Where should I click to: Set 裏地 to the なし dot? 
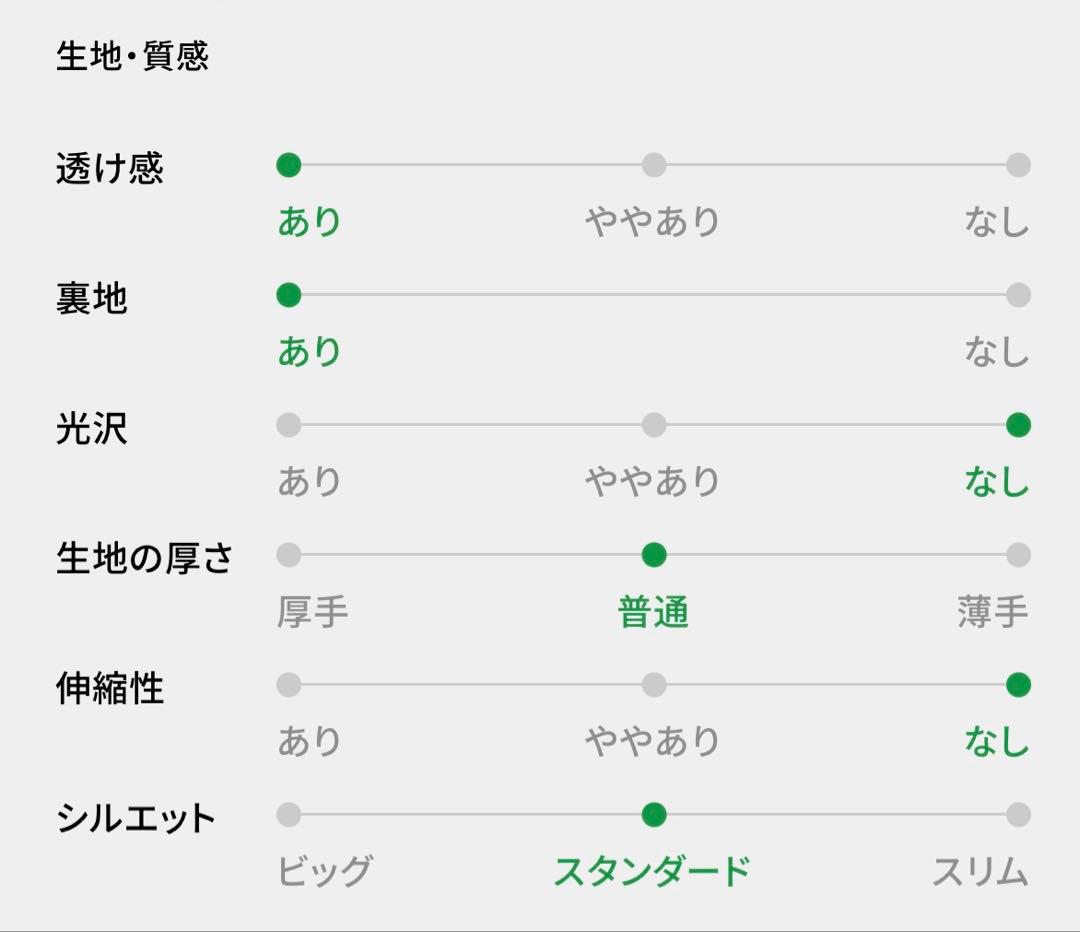(1018, 295)
